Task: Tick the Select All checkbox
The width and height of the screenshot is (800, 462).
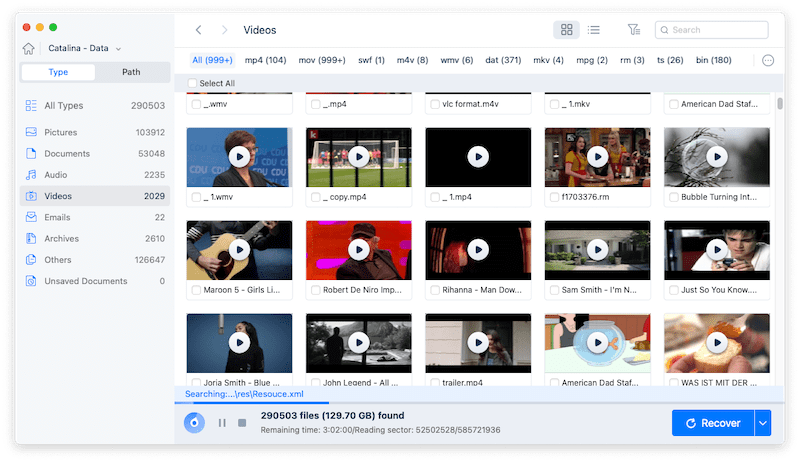Action: click(x=192, y=83)
